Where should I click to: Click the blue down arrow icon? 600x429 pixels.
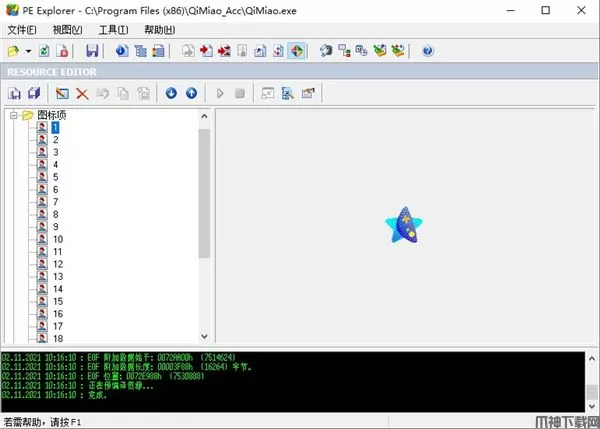tap(171, 93)
